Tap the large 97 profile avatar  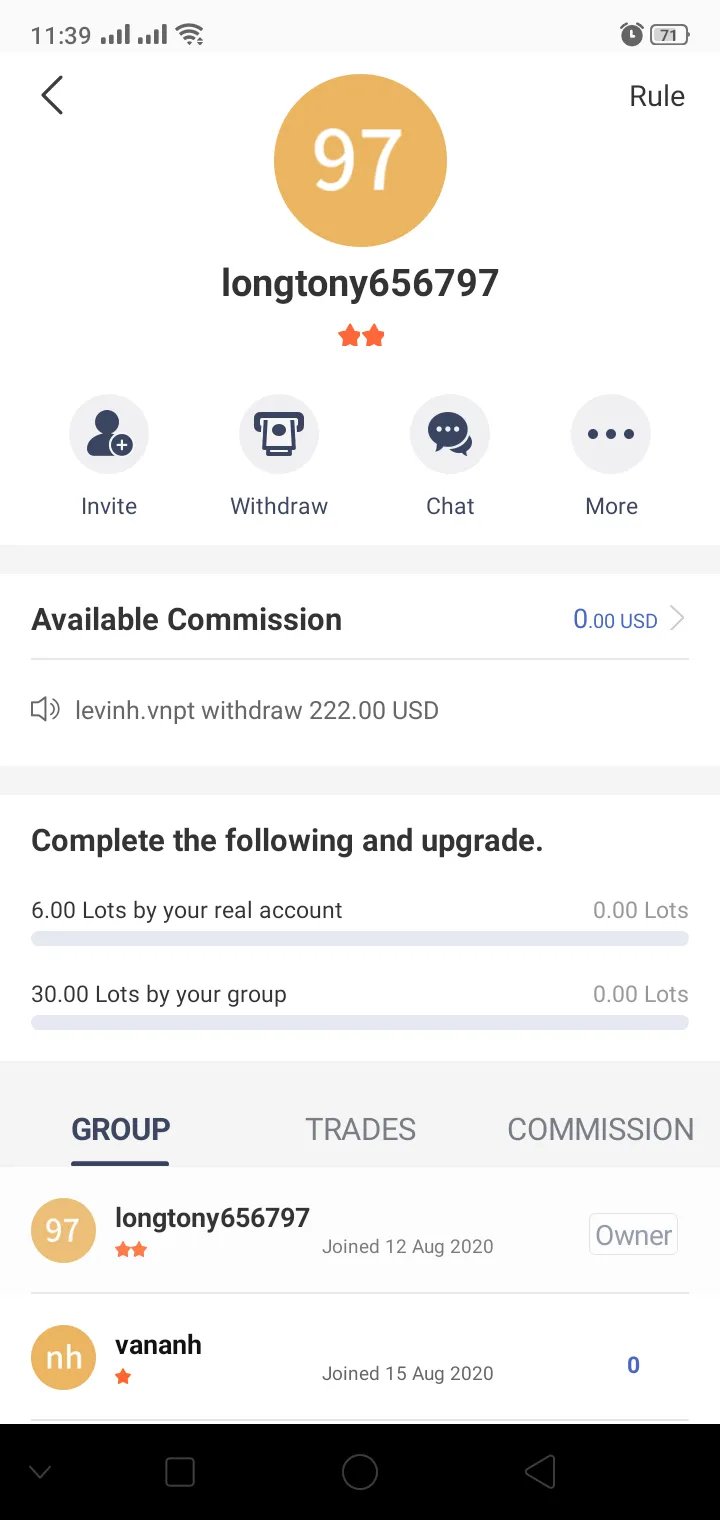(360, 160)
